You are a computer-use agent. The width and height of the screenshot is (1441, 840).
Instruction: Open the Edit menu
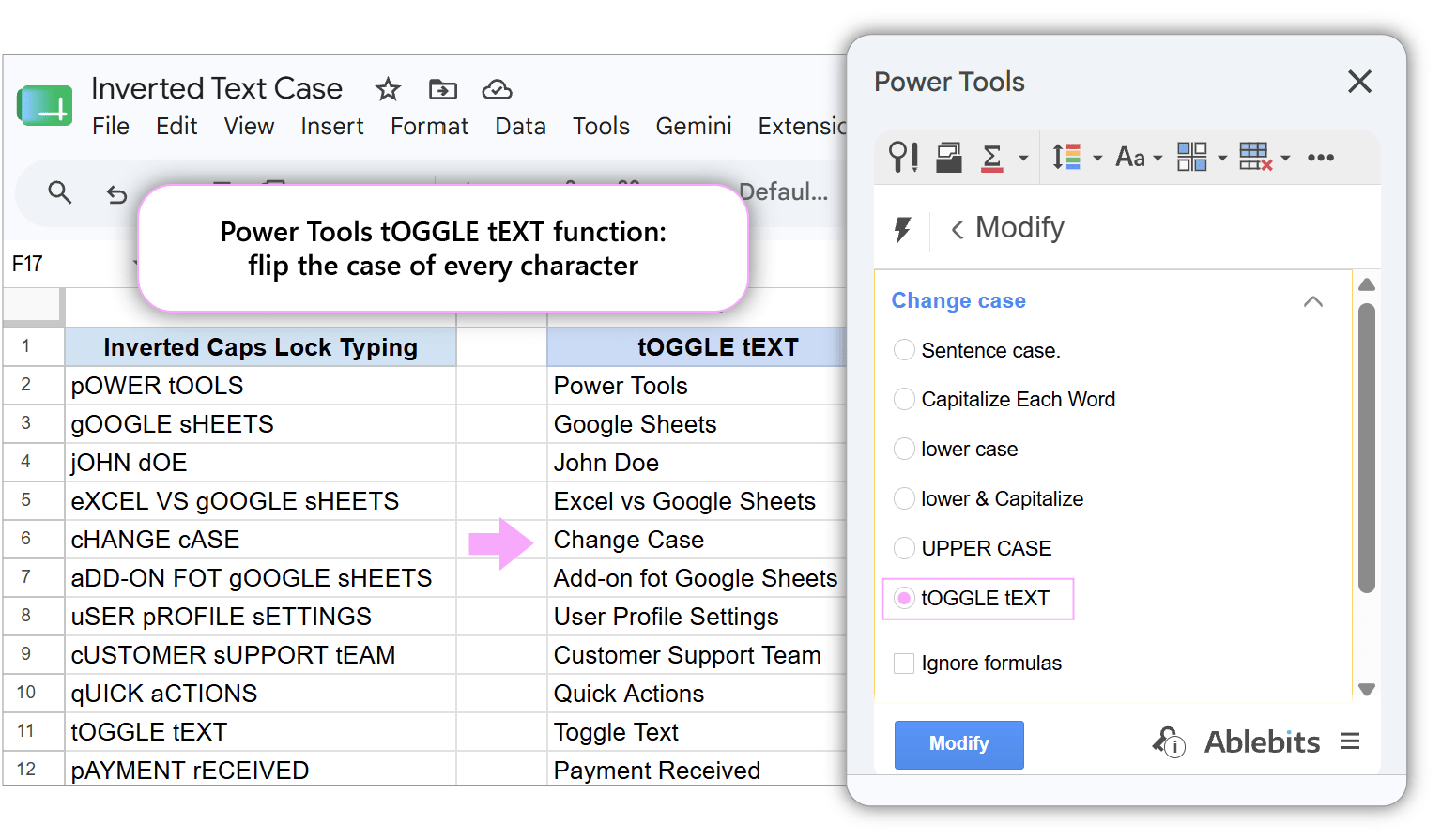(176, 126)
